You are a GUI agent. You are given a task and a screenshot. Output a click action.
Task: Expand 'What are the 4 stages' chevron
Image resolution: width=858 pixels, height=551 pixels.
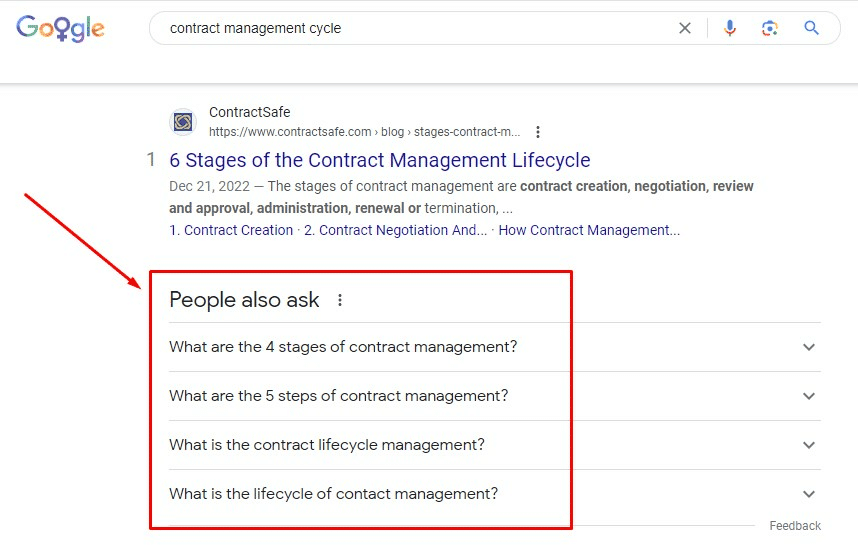pos(809,347)
